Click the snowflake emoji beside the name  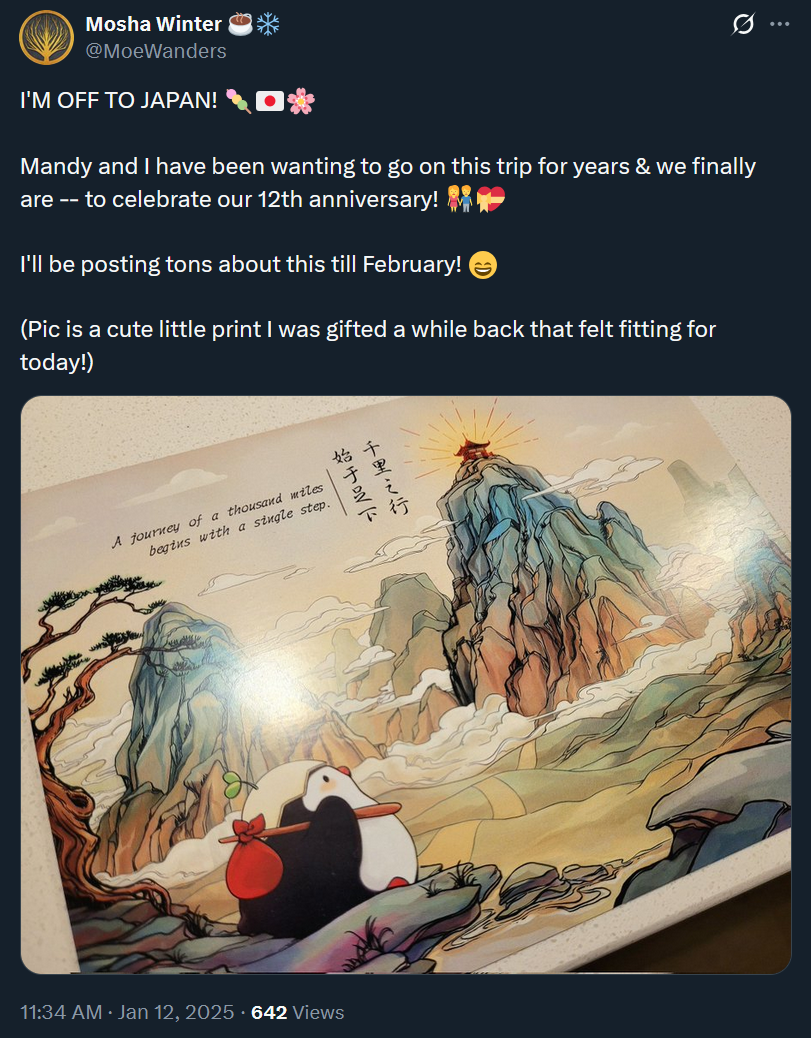268,24
